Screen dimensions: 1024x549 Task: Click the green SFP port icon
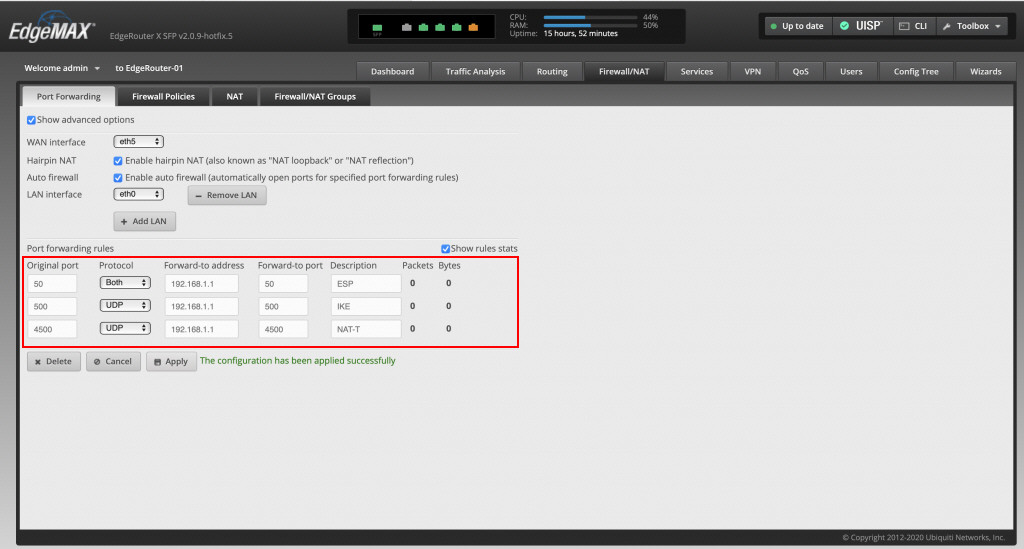pos(377,28)
